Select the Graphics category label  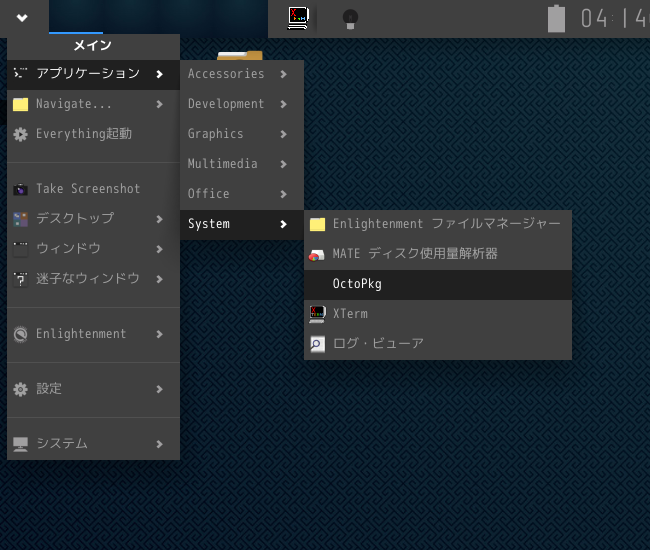(x=216, y=134)
